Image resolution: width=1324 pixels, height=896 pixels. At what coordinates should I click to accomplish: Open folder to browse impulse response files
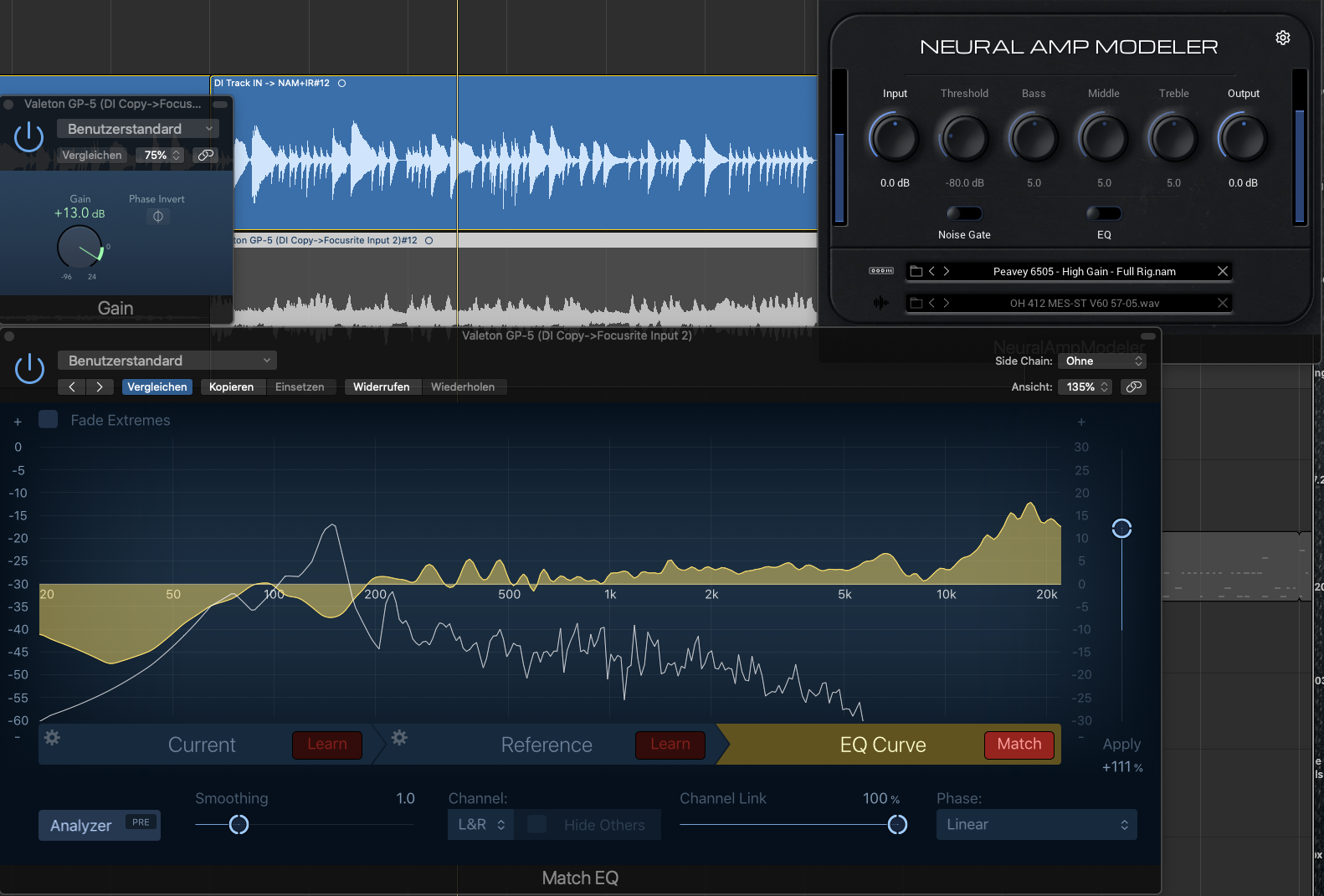click(x=916, y=303)
